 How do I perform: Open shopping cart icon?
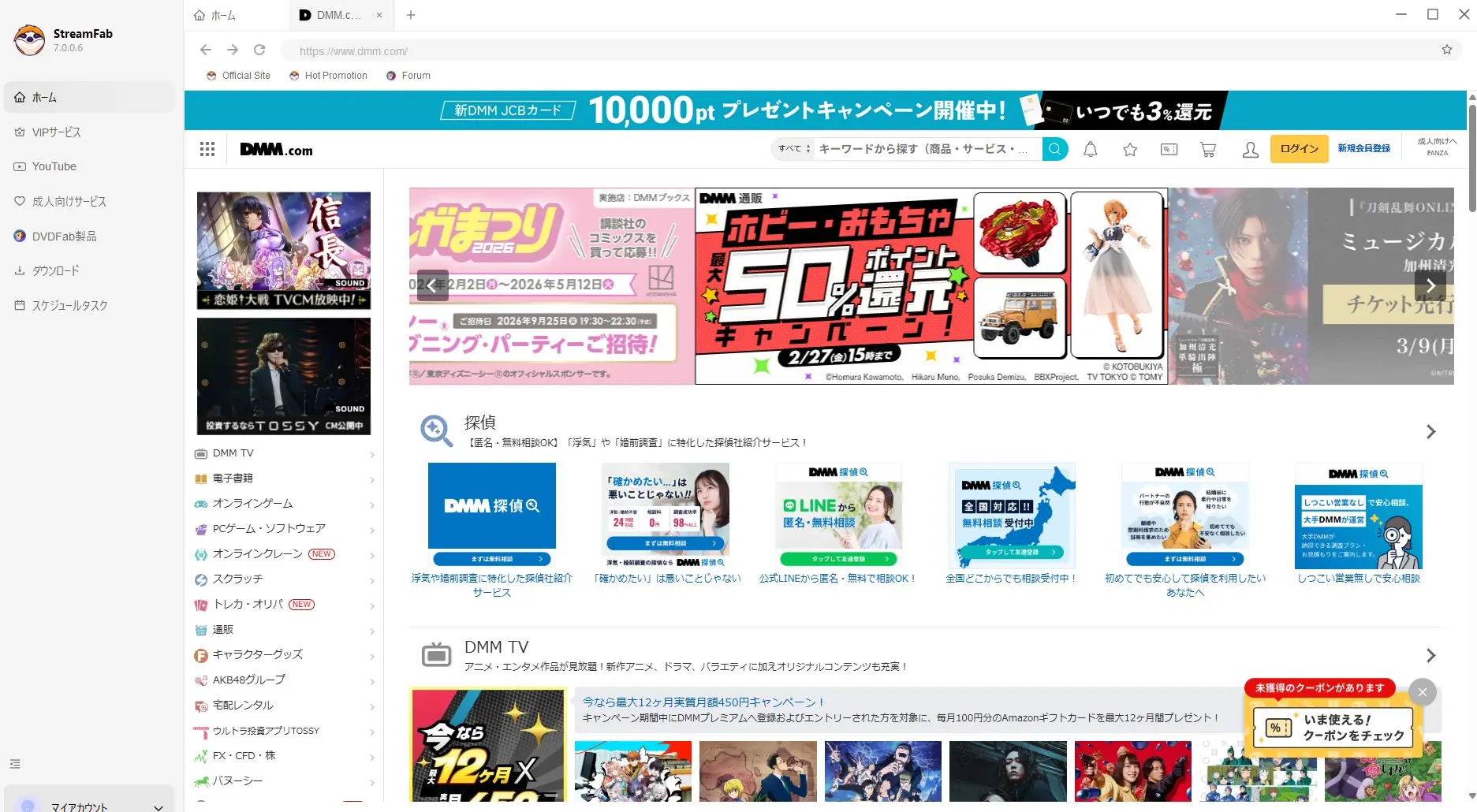pos(1208,149)
